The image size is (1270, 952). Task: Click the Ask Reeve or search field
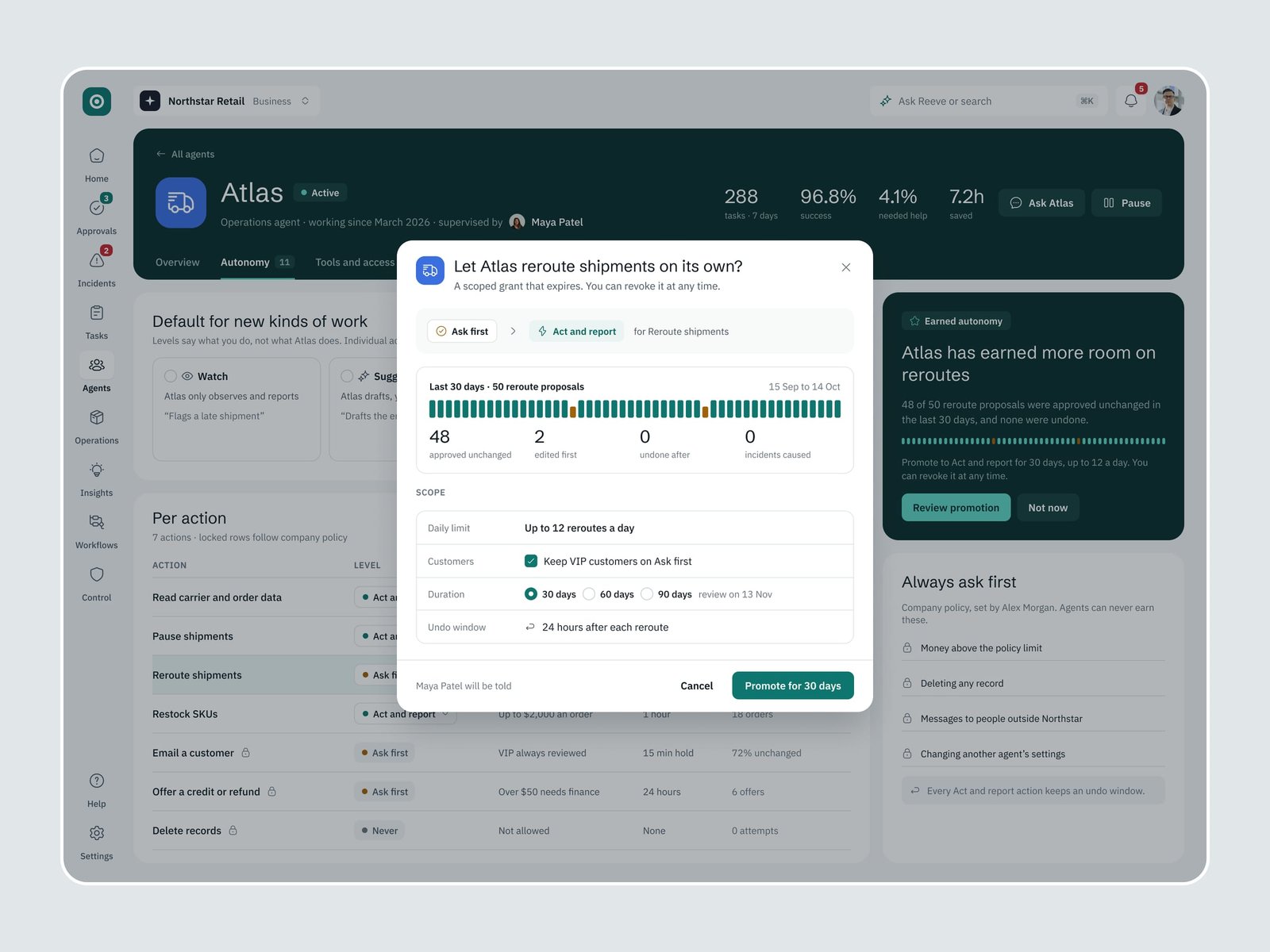click(988, 102)
